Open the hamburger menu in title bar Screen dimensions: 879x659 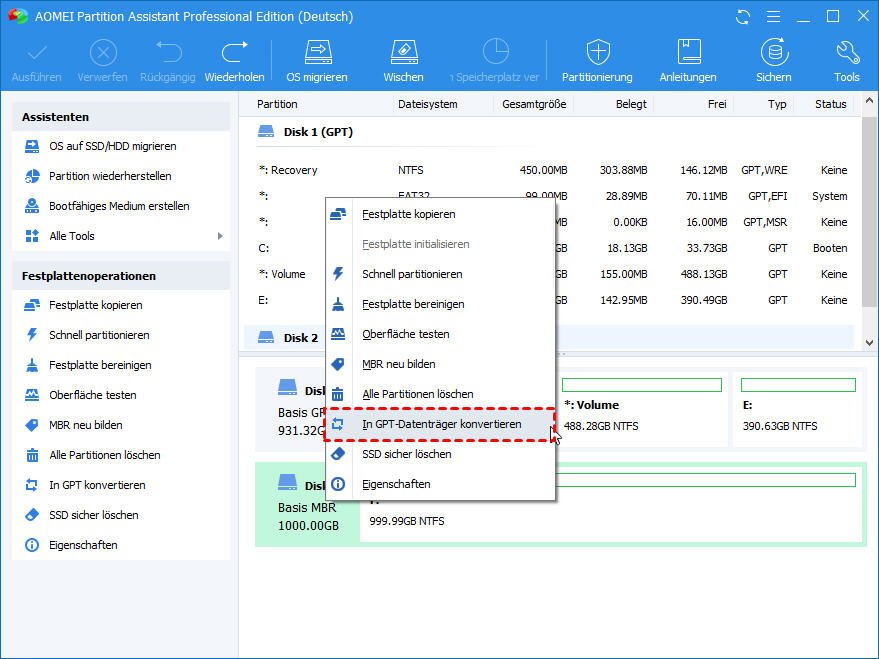tap(774, 17)
